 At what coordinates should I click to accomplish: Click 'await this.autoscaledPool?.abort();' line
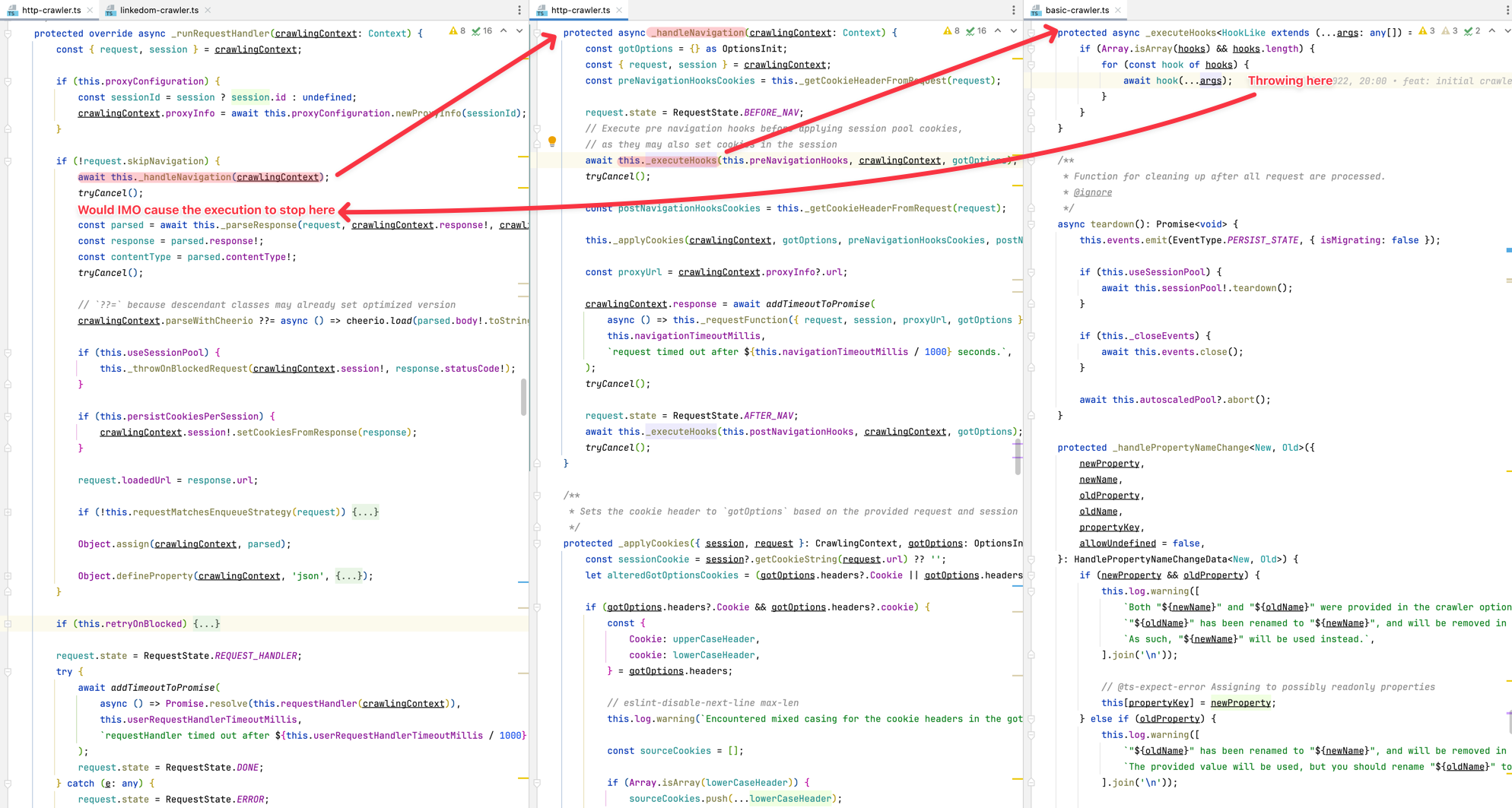tap(1174, 400)
